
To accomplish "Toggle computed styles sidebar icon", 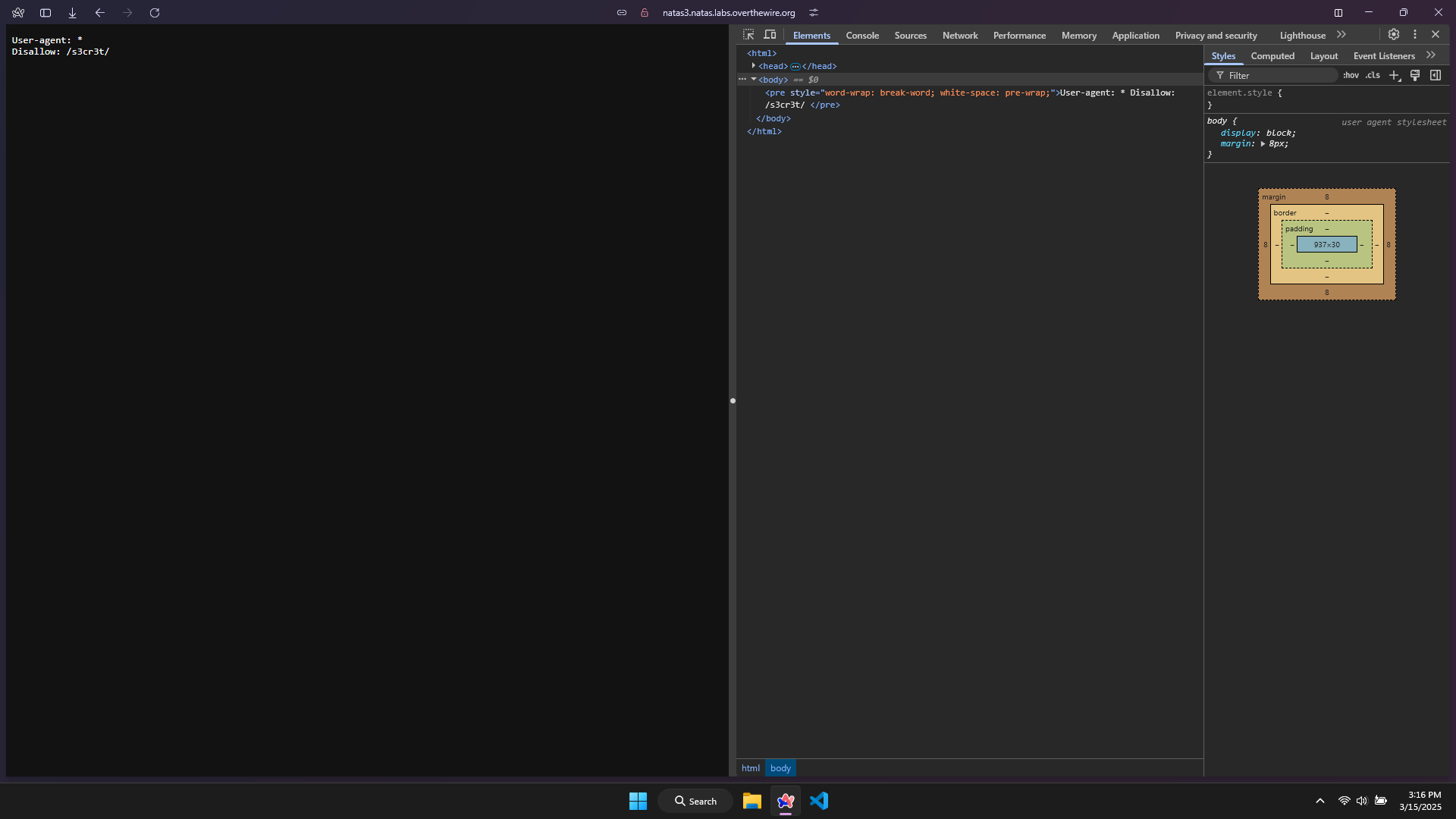I will 1436,76.
